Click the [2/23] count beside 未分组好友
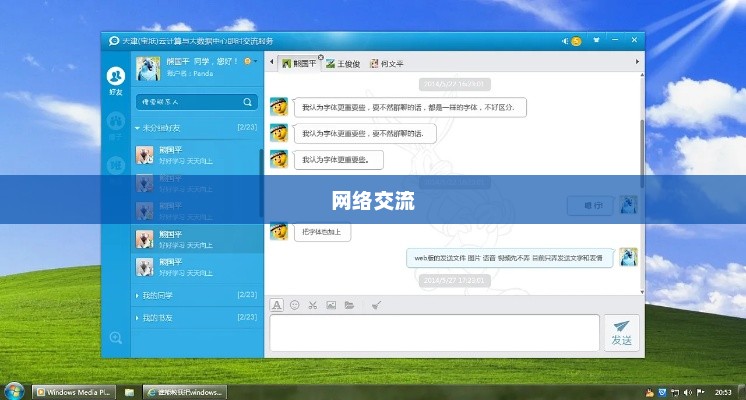The image size is (746, 400). click(247, 127)
